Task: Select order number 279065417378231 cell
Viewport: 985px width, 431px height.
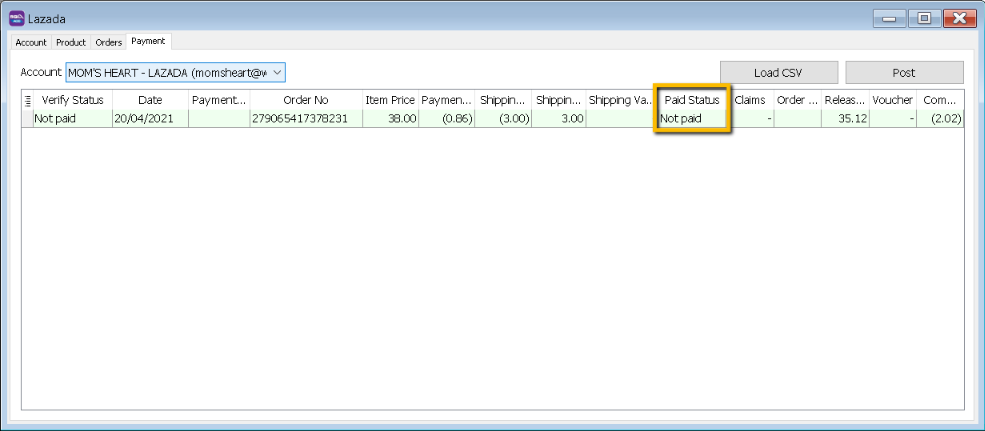Action: click(x=305, y=118)
